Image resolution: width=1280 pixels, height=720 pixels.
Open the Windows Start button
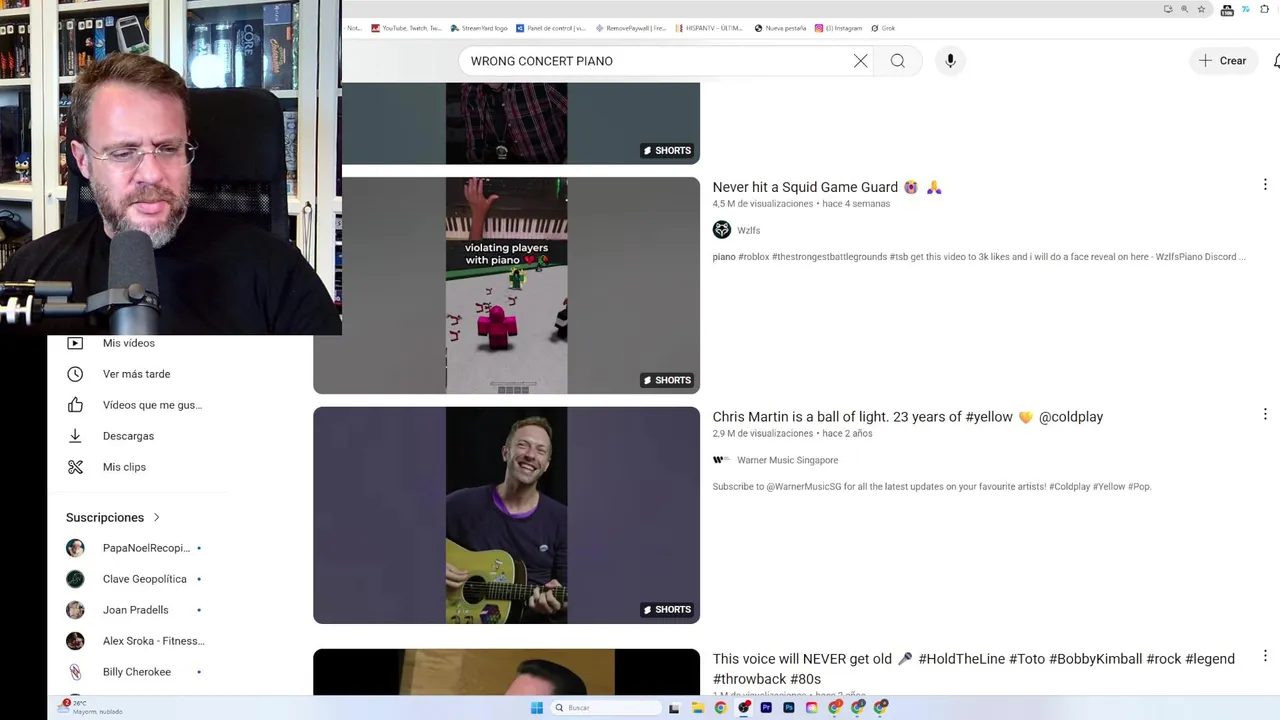(x=537, y=708)
